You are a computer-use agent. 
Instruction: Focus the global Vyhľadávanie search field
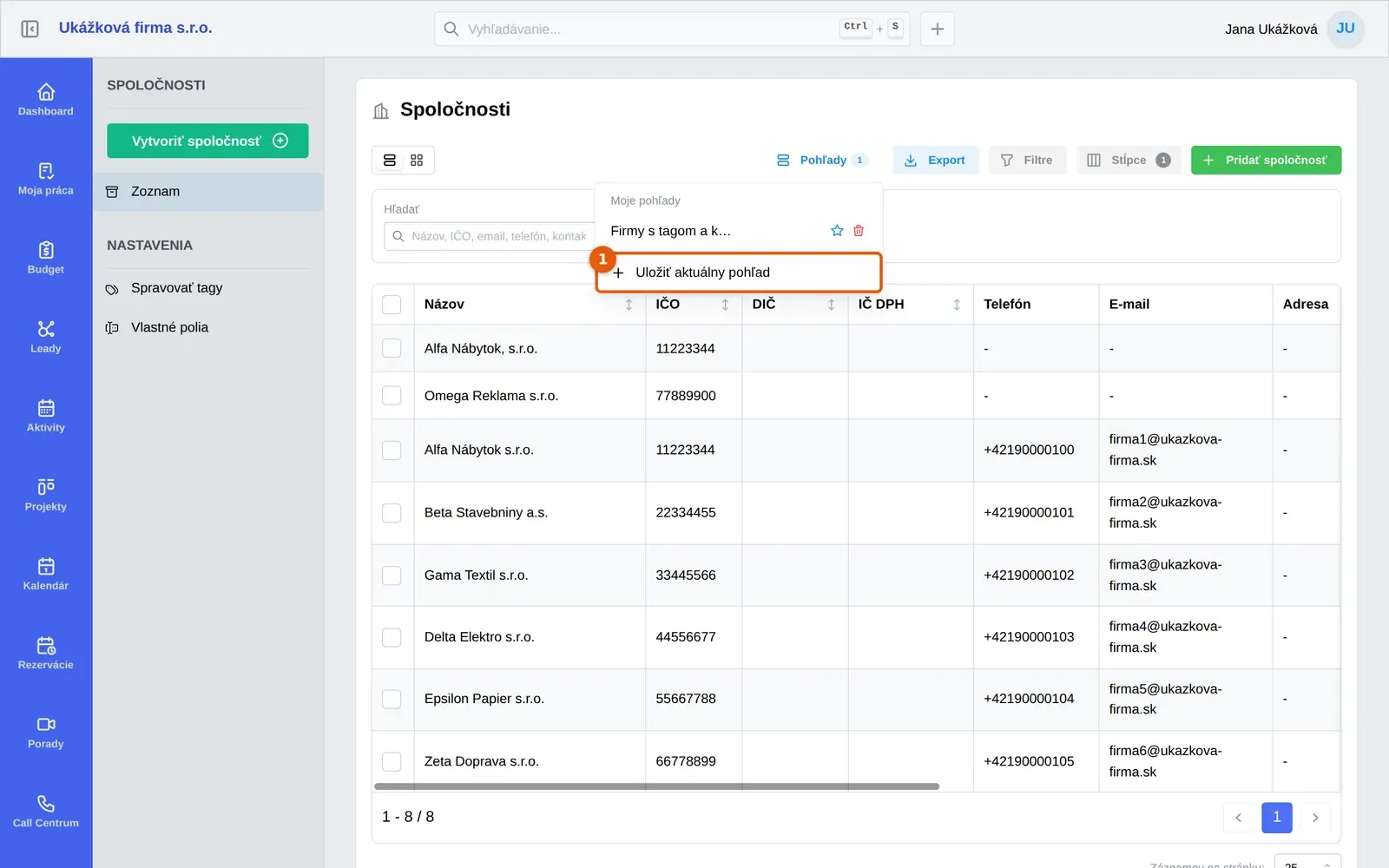click(x=672, y=29)
